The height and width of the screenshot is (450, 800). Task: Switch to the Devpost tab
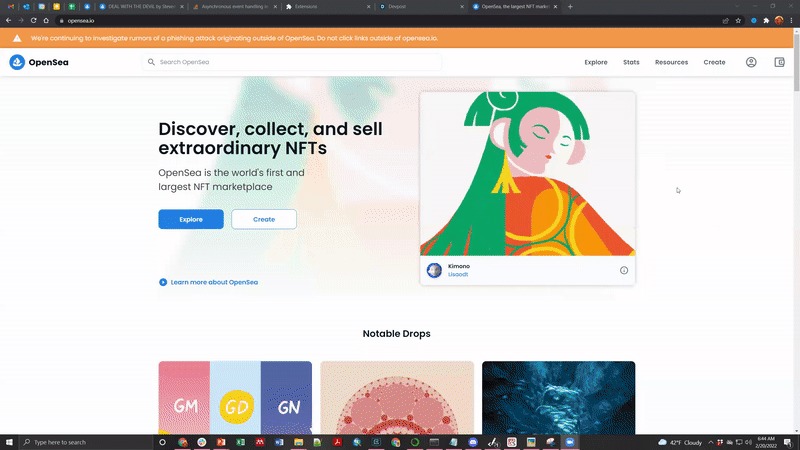click(419, 7)
